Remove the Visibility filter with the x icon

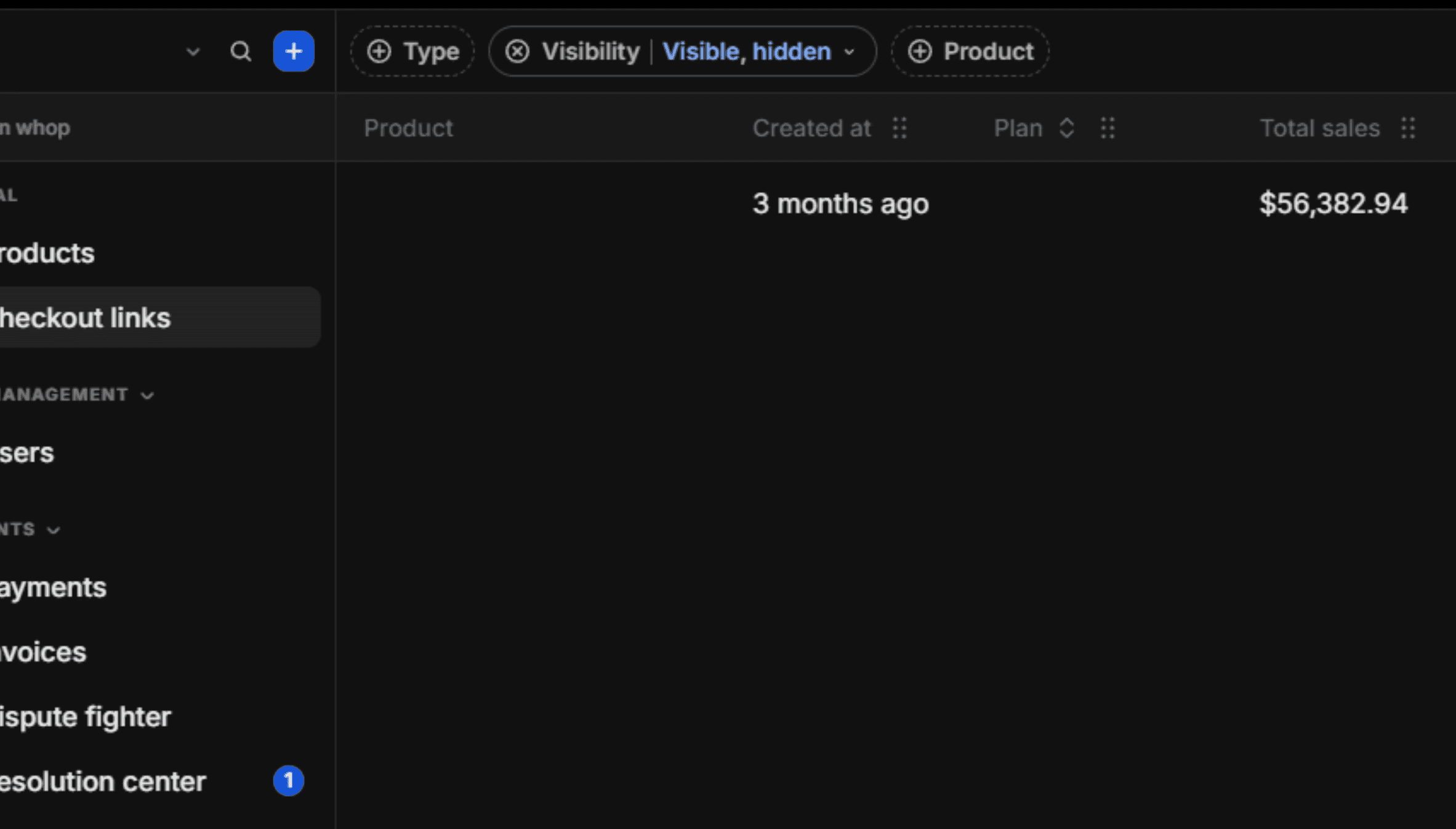[x=517, y=51]
